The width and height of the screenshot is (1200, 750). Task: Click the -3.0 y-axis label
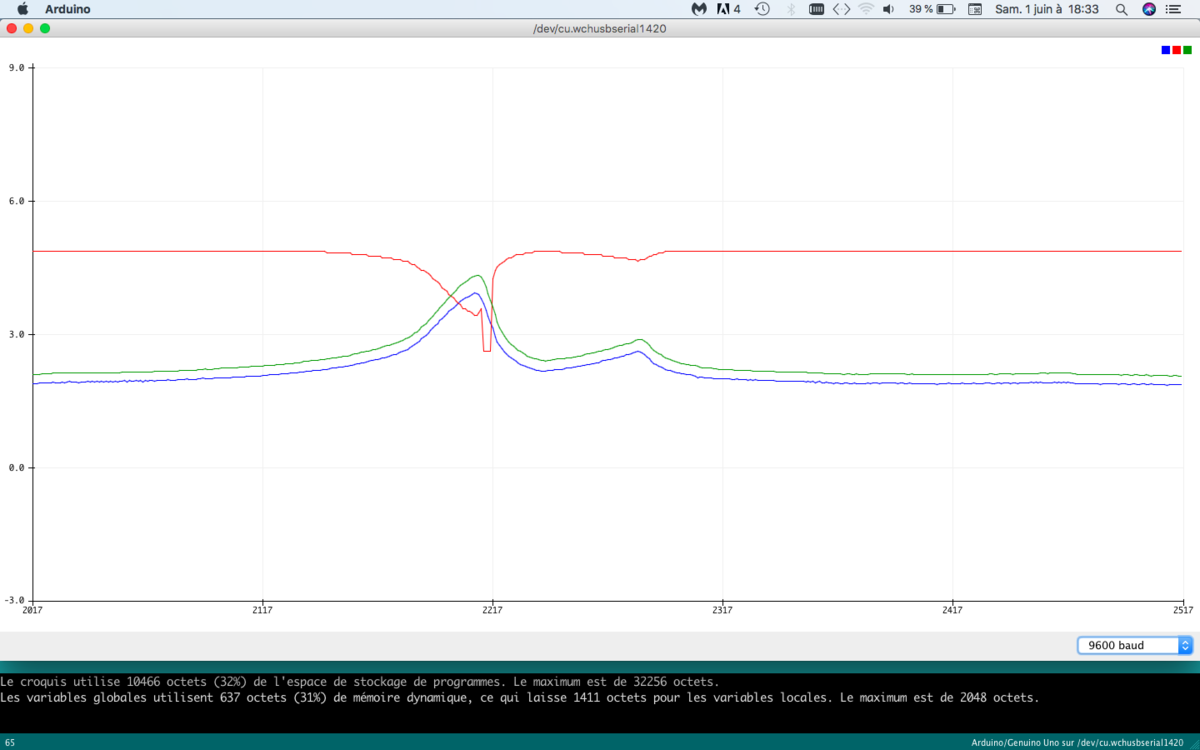point(14,601)
